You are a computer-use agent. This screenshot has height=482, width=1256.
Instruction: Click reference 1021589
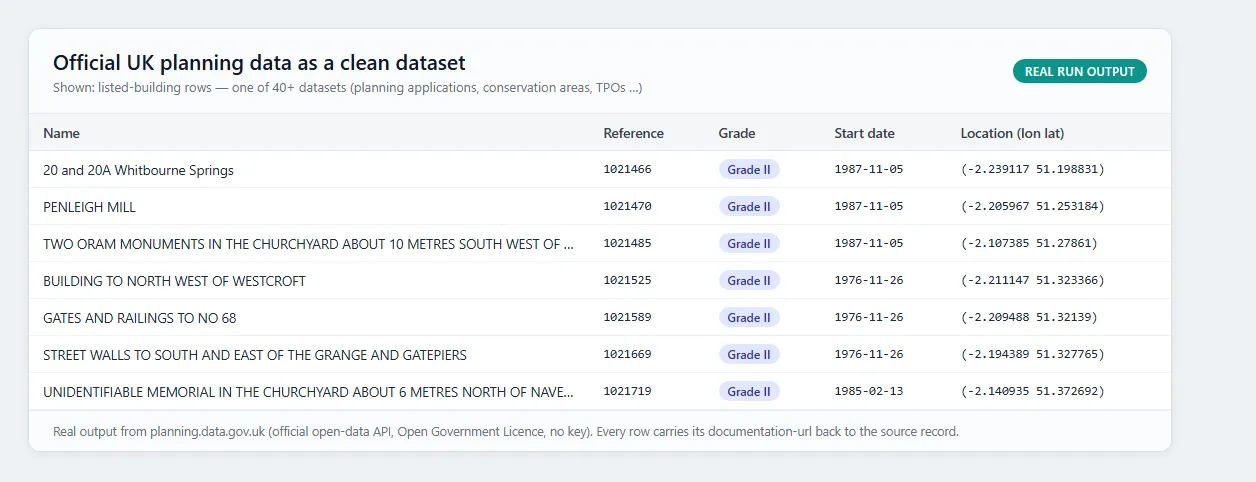627,318
